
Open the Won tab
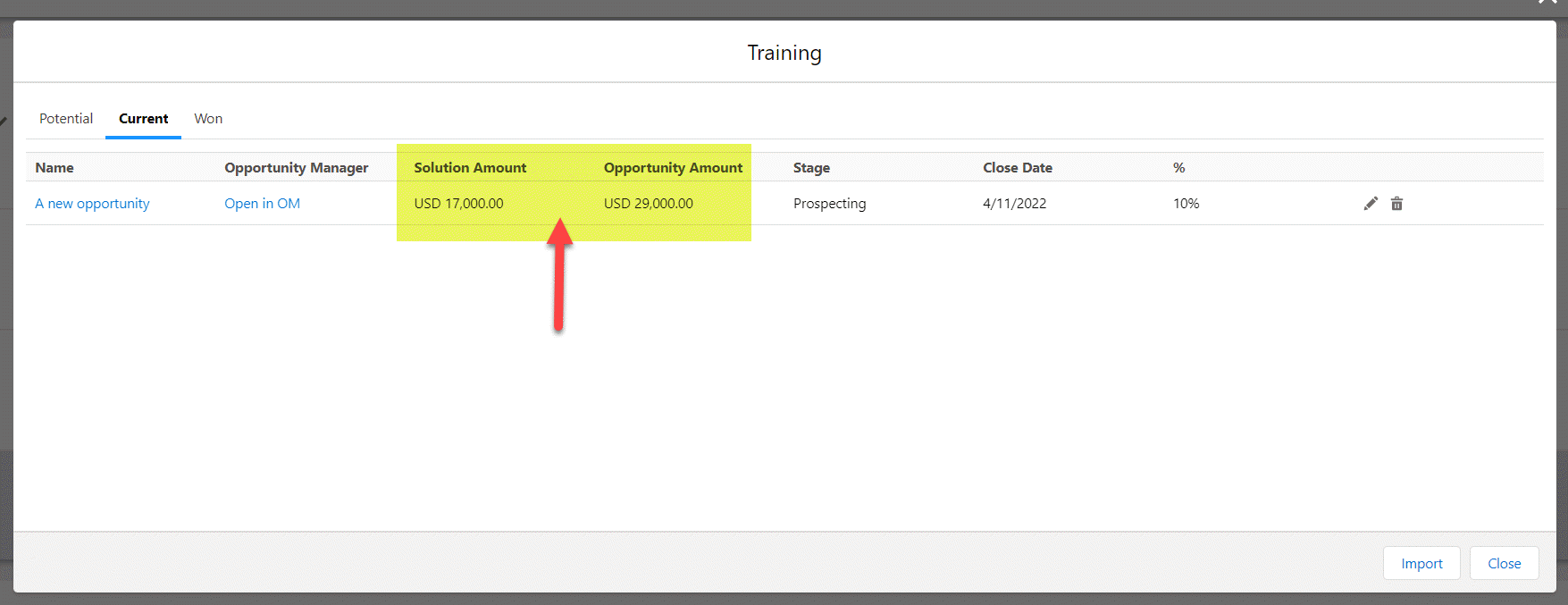point(208,119)
